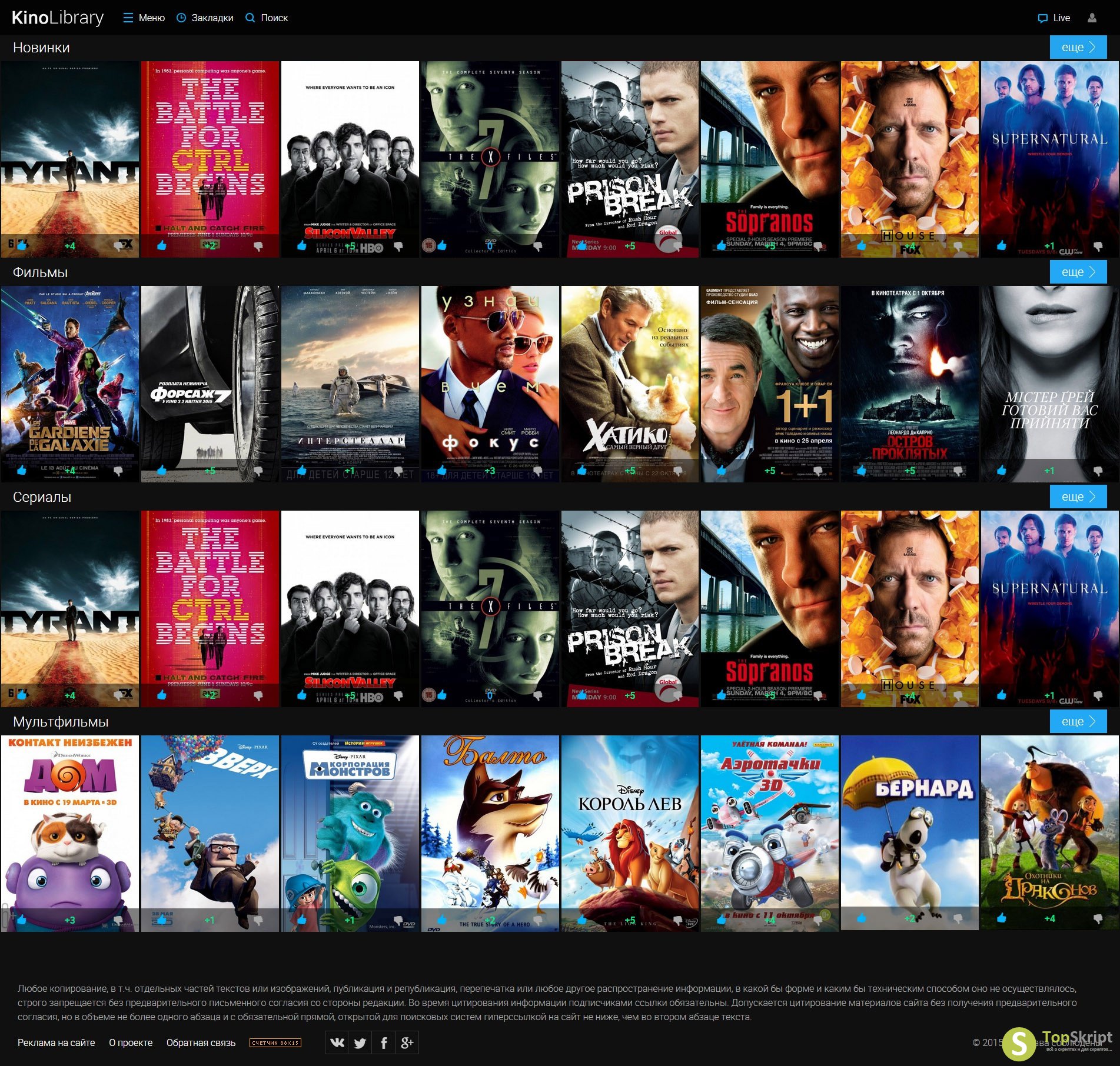The width and height of the screenshot is (1120, 1066).
Task: Open the Обратная связь link
Action: 201,1042
